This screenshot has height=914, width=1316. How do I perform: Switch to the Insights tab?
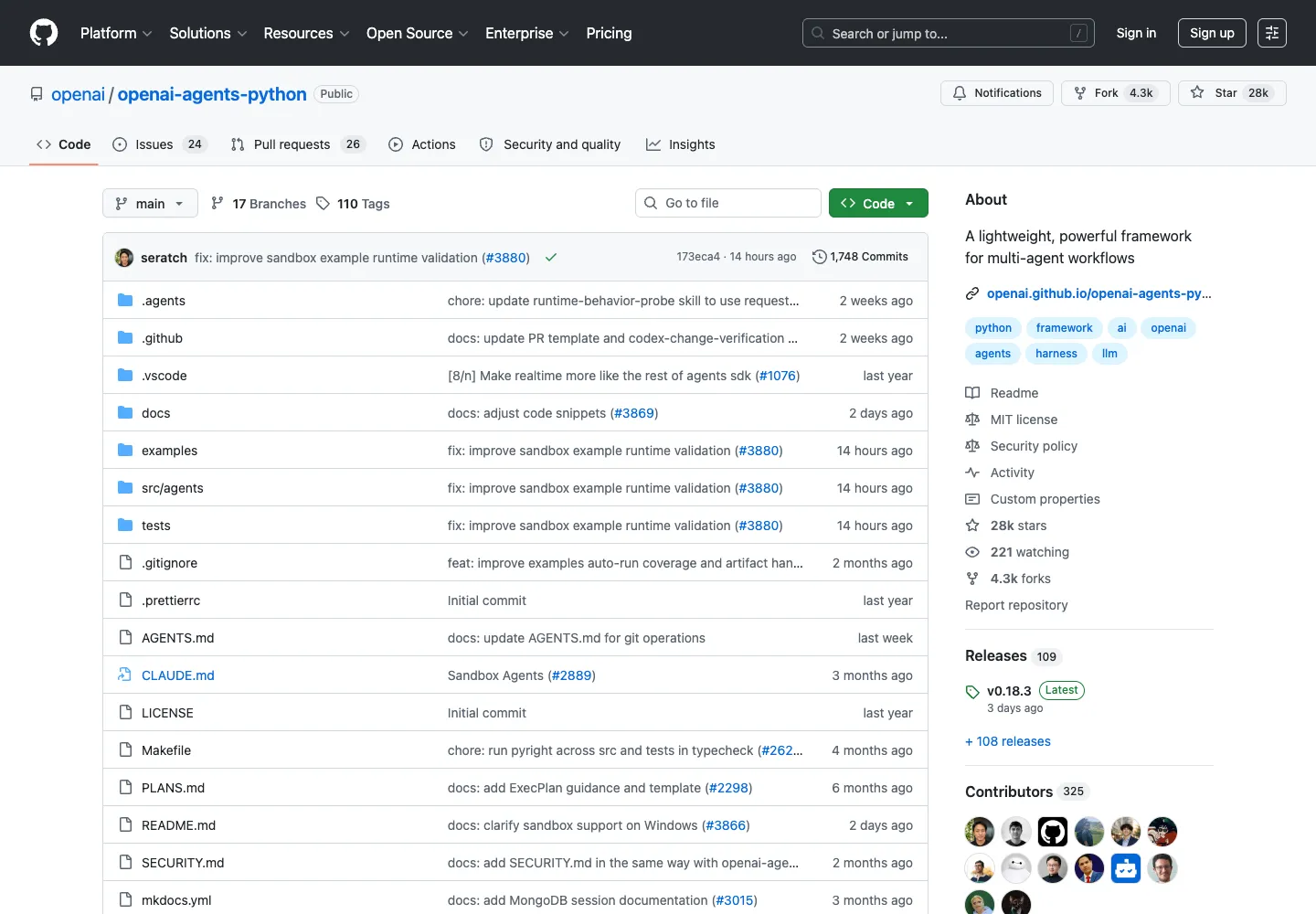click(681, 144)
